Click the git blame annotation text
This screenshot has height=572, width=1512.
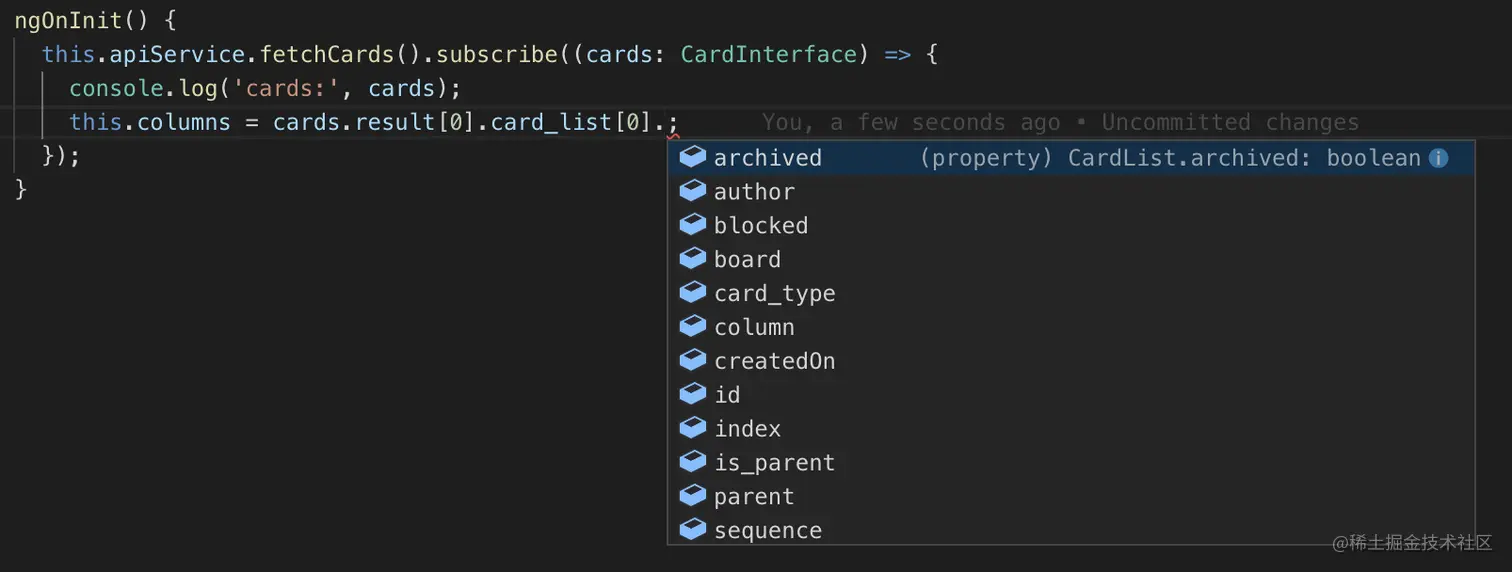1060,122
